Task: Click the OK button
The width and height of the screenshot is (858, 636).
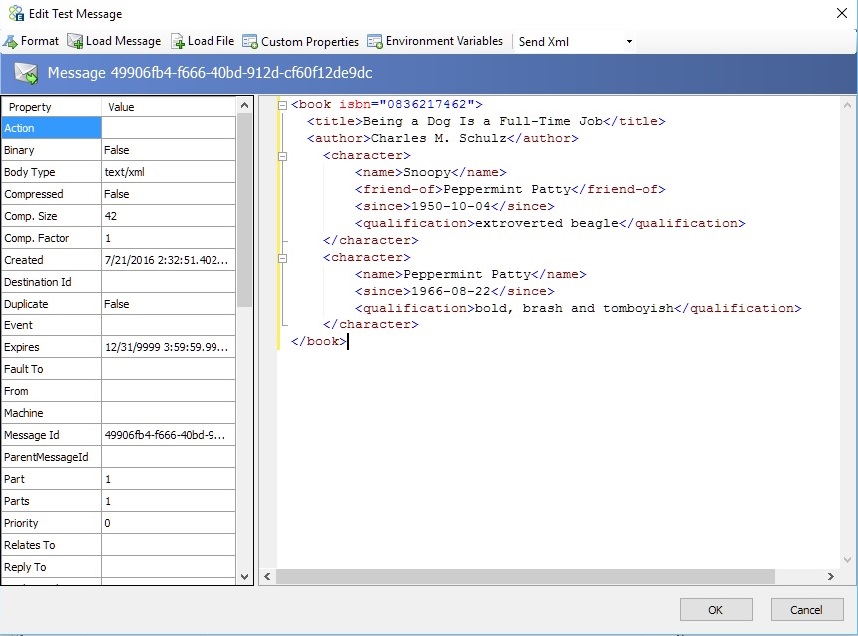Action: click(716, 610)
